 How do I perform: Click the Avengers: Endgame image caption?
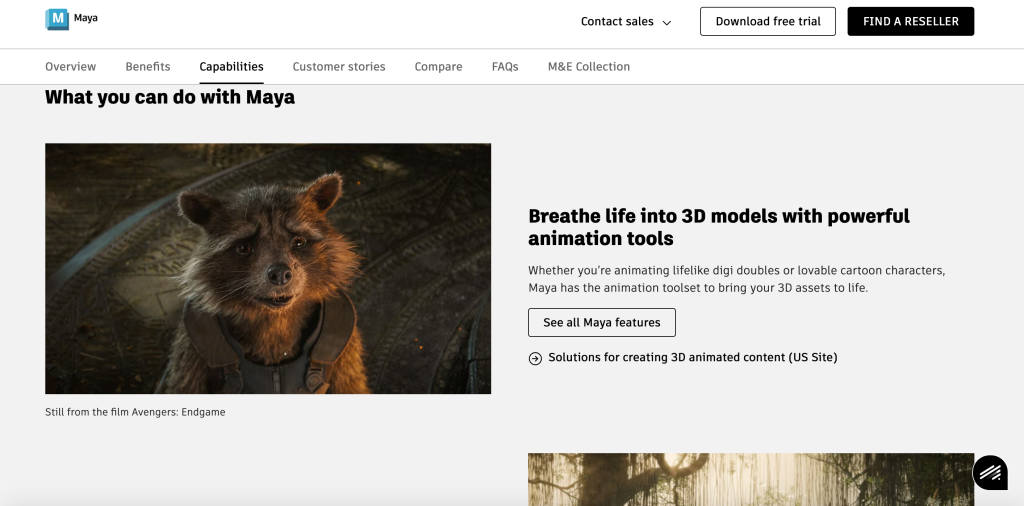[x=135, y=412]
